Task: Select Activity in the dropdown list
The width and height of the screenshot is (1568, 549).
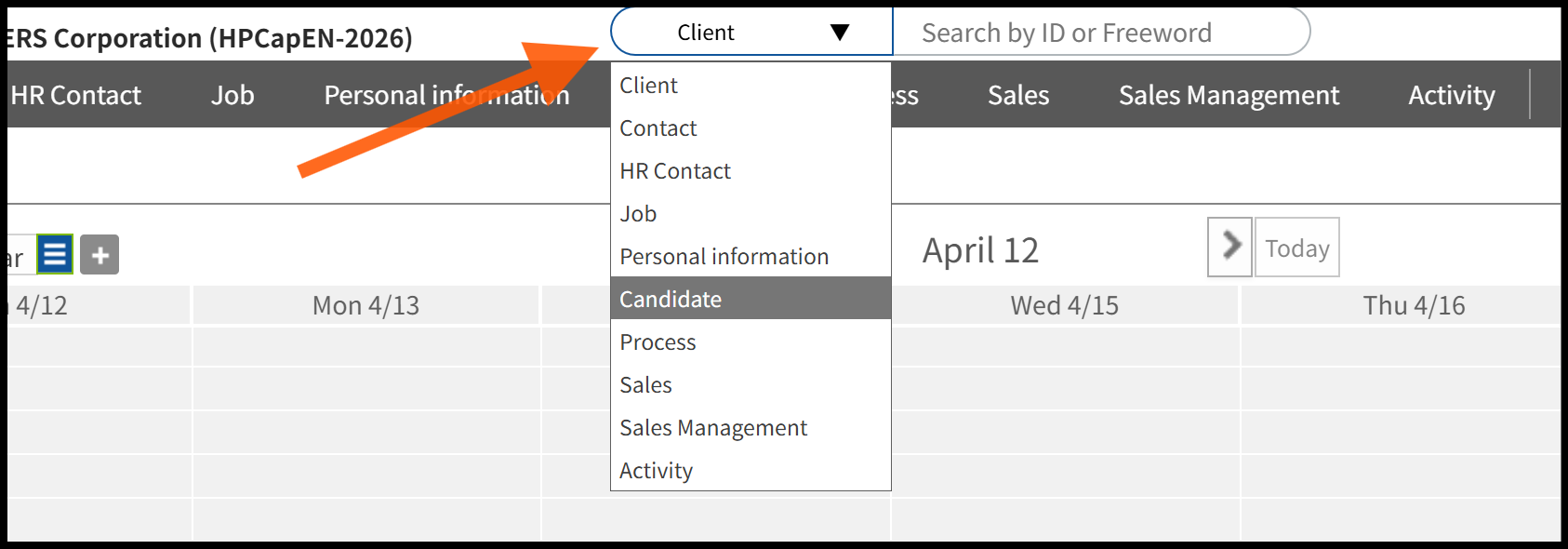Action: click(x=656, y=471)
